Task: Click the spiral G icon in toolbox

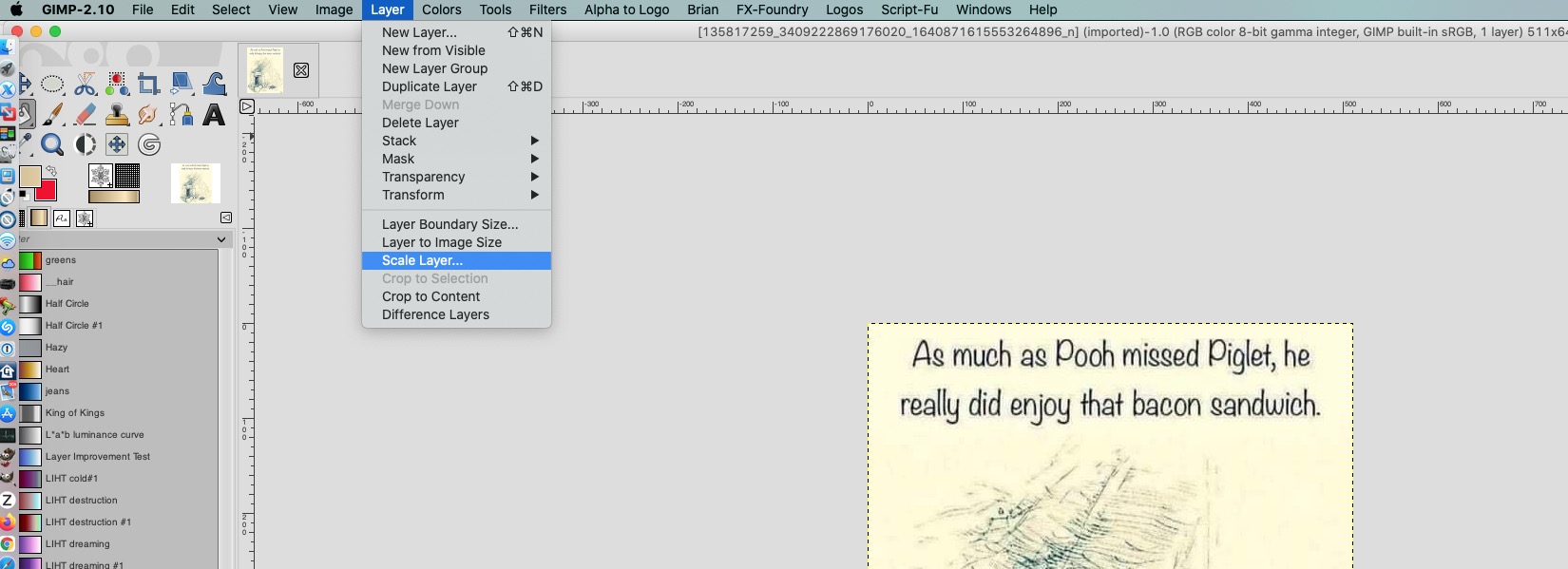Action: point(149,144)
